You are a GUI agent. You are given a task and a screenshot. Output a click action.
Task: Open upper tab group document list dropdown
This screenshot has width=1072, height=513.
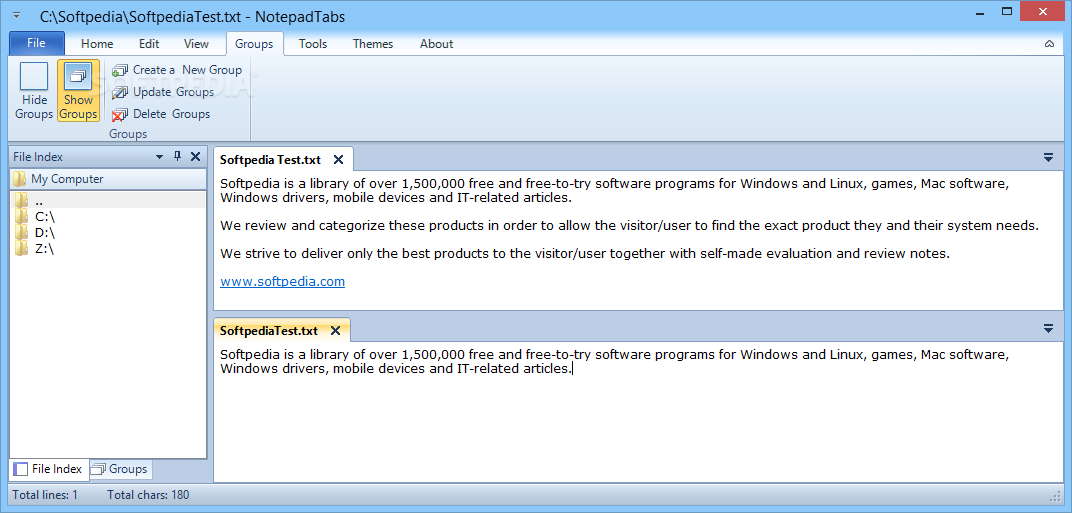1049,157
